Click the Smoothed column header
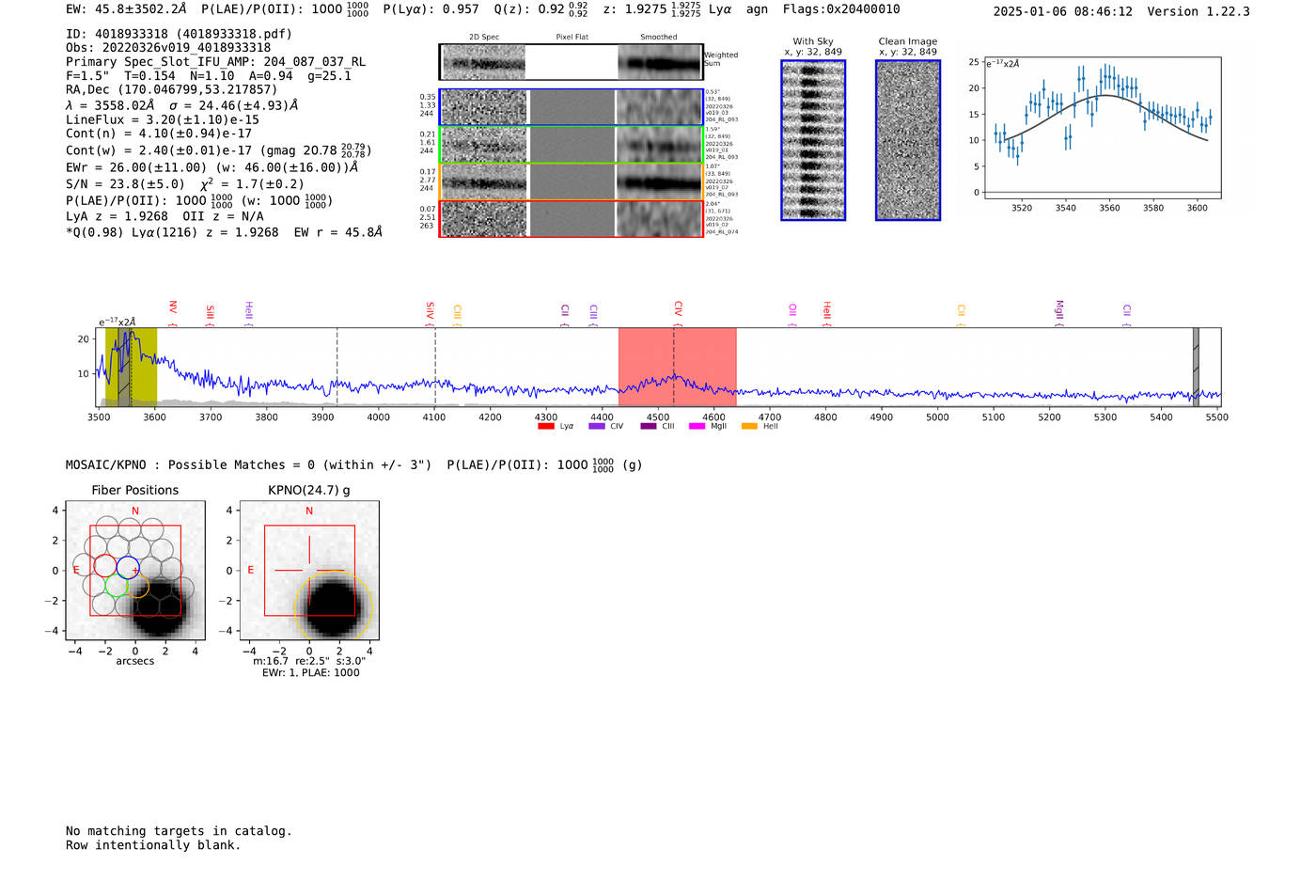Screen dimensions: 1316x896 659,38
